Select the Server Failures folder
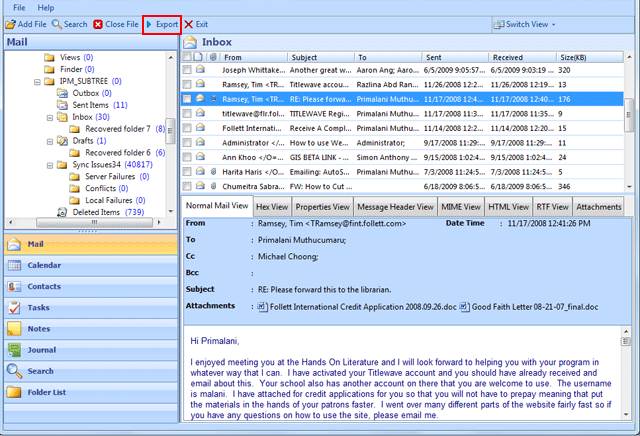 point(109,177)
